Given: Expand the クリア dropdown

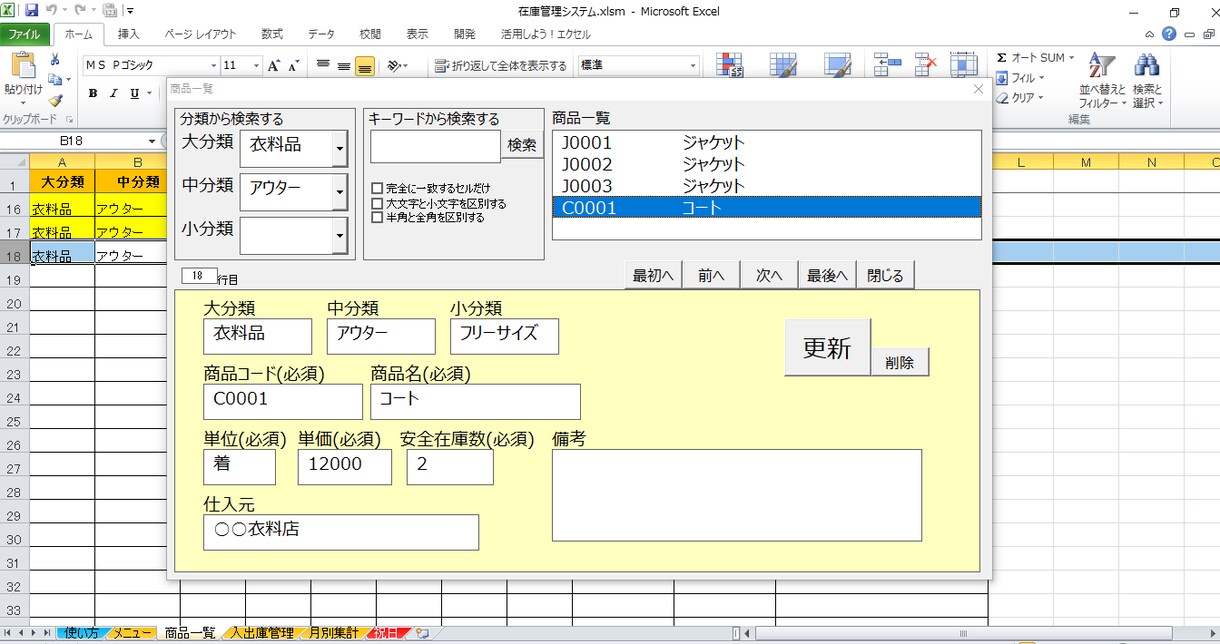Looking at the screenshot, I should coord(1041,98).
